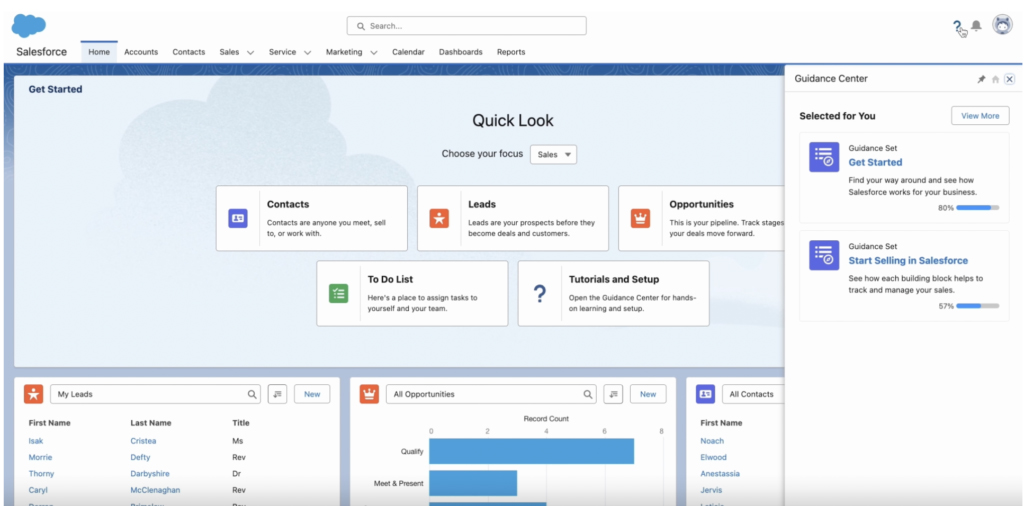Click the global Search field
Screen dimensions: 1024x506
tap(466, 26)
